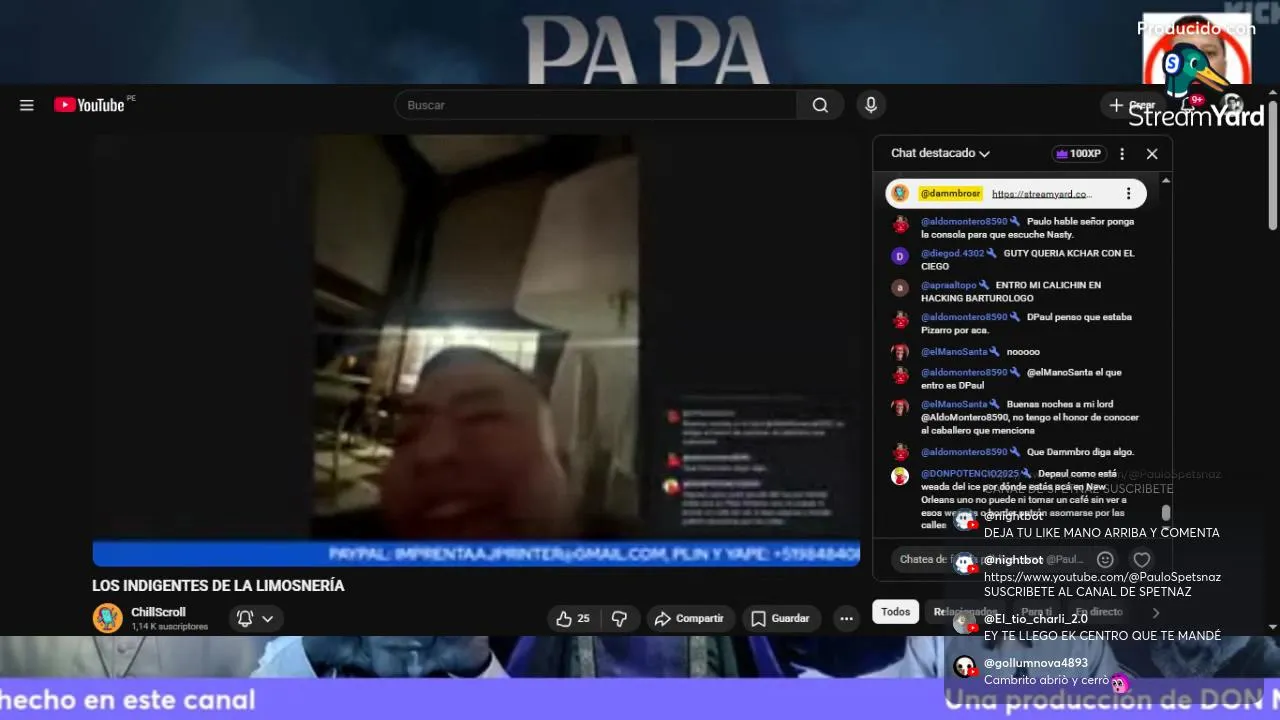
Task: Select username @apraaltopo in chat
Action: pos(948,285)
